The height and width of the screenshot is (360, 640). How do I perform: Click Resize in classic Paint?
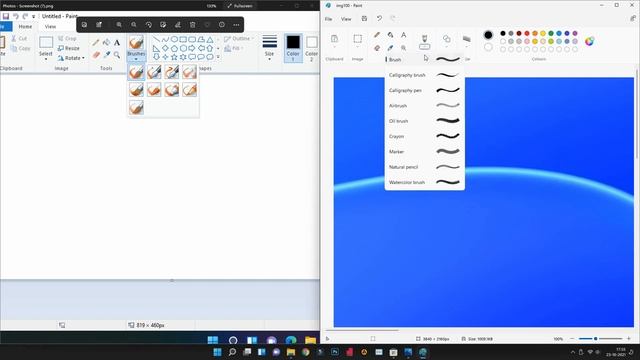[69, 48]
